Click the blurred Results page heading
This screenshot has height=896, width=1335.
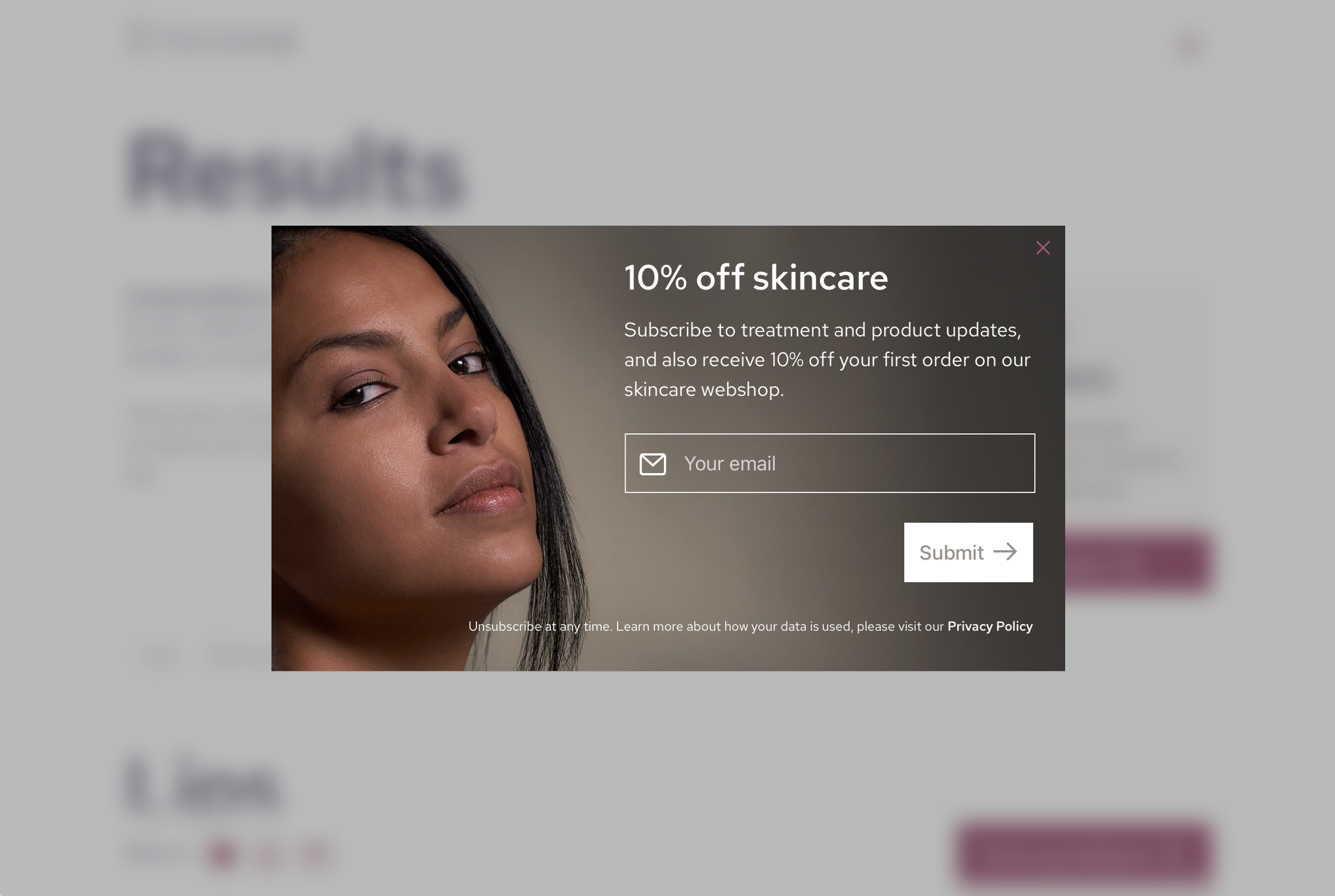296,171
